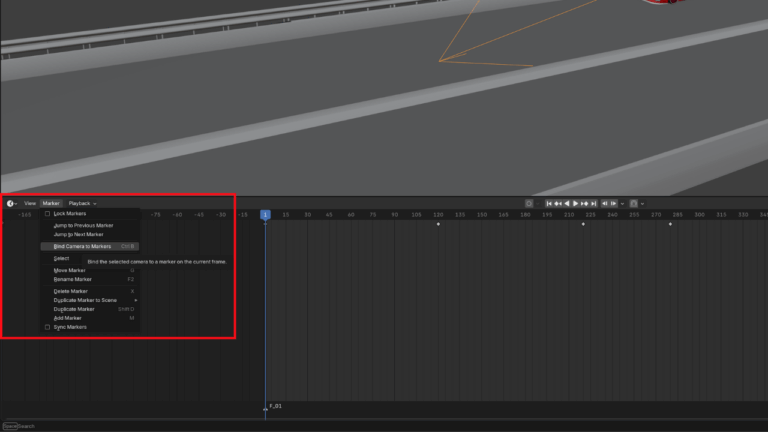Screen dimensions: 768x432
Task: Choose Duplicate Marker
Action: [x=90, y=309]
